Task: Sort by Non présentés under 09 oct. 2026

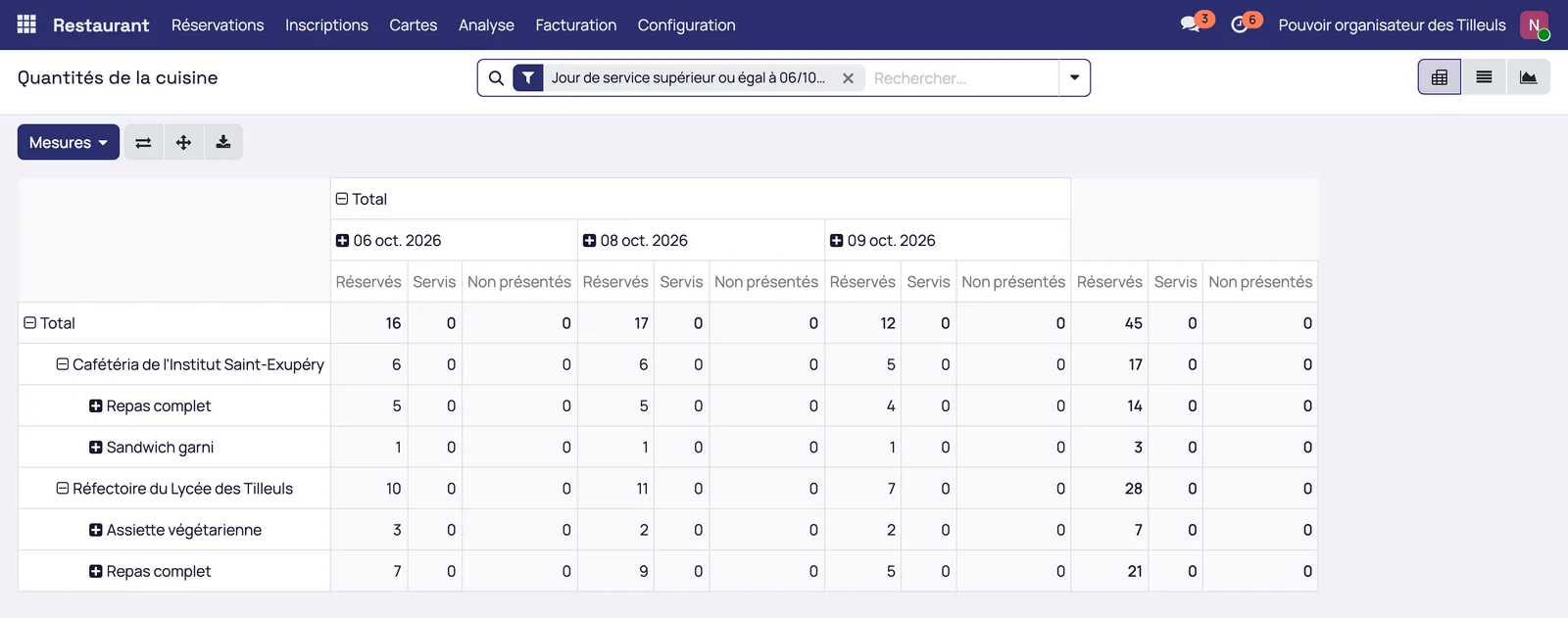Action: (1013, 282)
